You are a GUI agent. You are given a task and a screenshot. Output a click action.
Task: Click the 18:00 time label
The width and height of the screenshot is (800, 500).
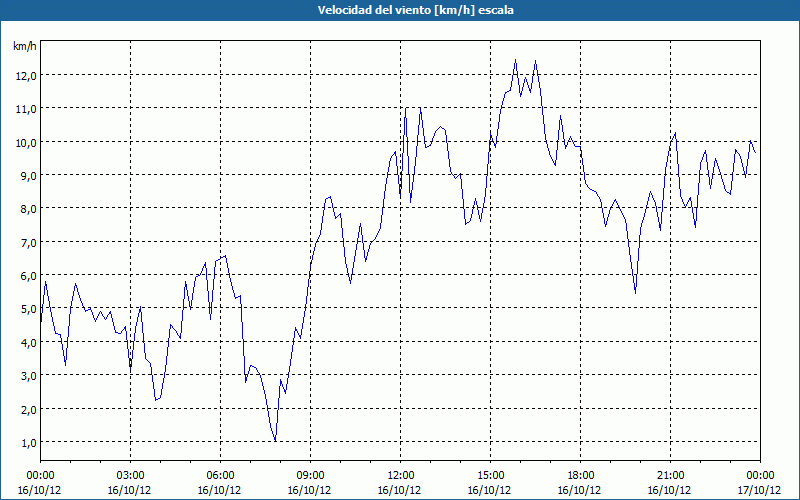581,476
